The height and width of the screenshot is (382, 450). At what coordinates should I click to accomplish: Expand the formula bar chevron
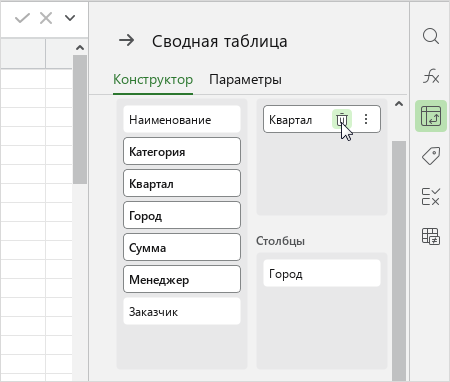tap(70, 18)
